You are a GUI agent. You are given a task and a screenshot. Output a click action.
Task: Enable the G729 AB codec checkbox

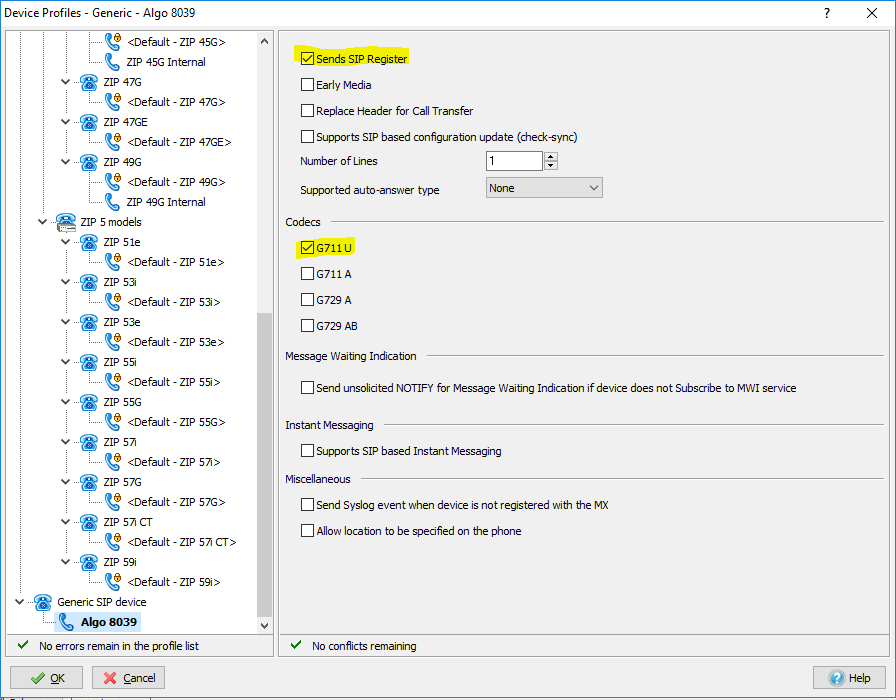tap(307, 326)
